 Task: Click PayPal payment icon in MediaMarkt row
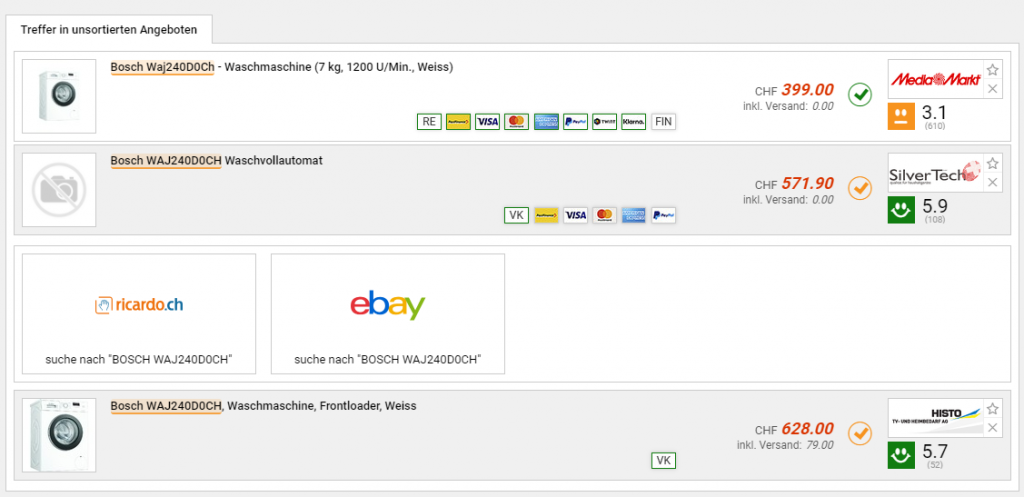coord(575,121)
